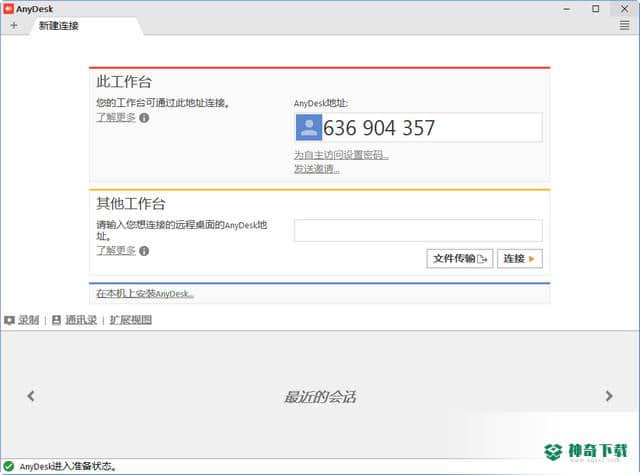This screenshot has height=475, width=640.
Task: Open the 通讯录 link
Action: [x=81, y=320]
